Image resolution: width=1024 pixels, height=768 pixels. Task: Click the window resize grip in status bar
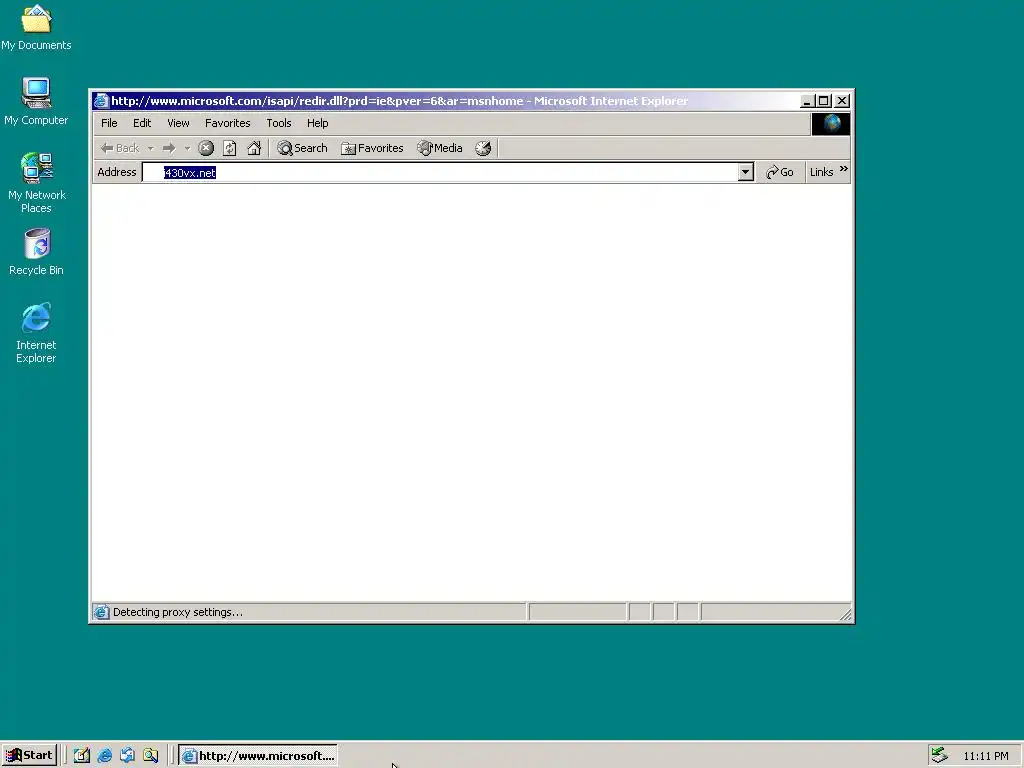(846, 614)
